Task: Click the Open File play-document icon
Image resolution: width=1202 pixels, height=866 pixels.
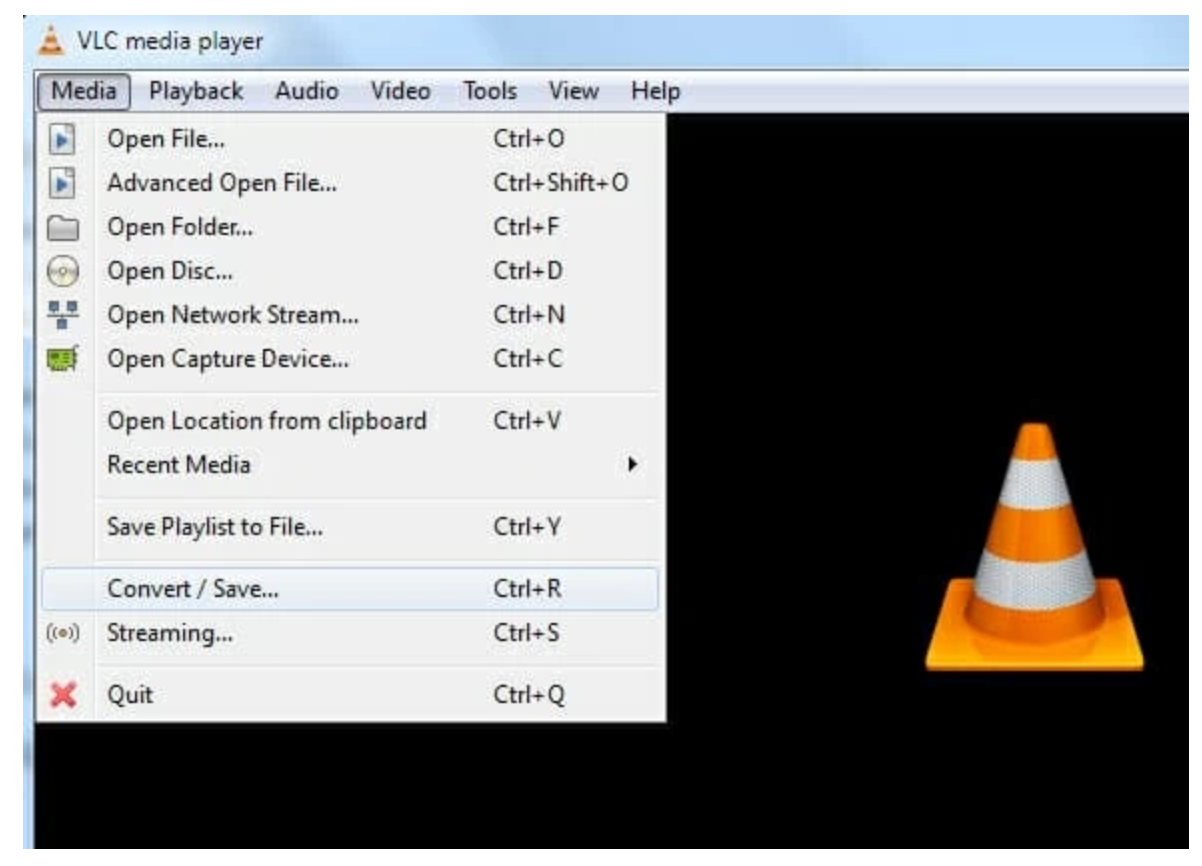Action: coord(63,140)
